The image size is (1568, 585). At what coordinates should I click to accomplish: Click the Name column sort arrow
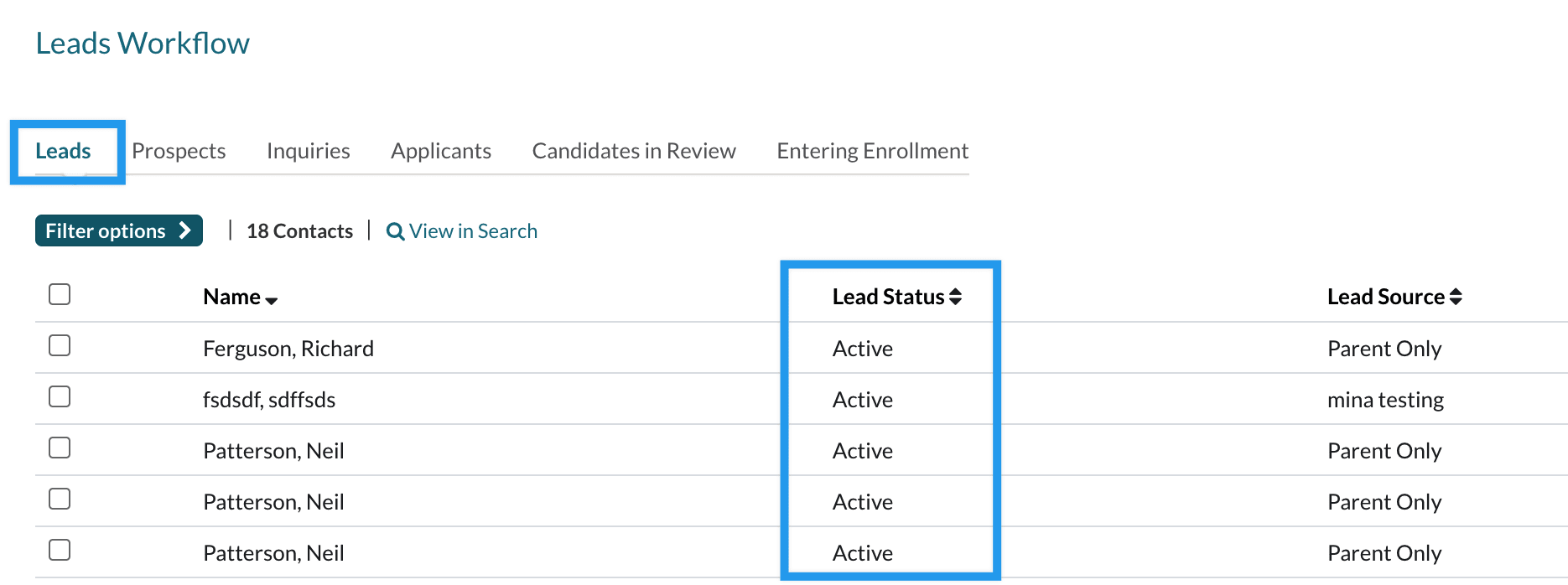click(271, 300)
